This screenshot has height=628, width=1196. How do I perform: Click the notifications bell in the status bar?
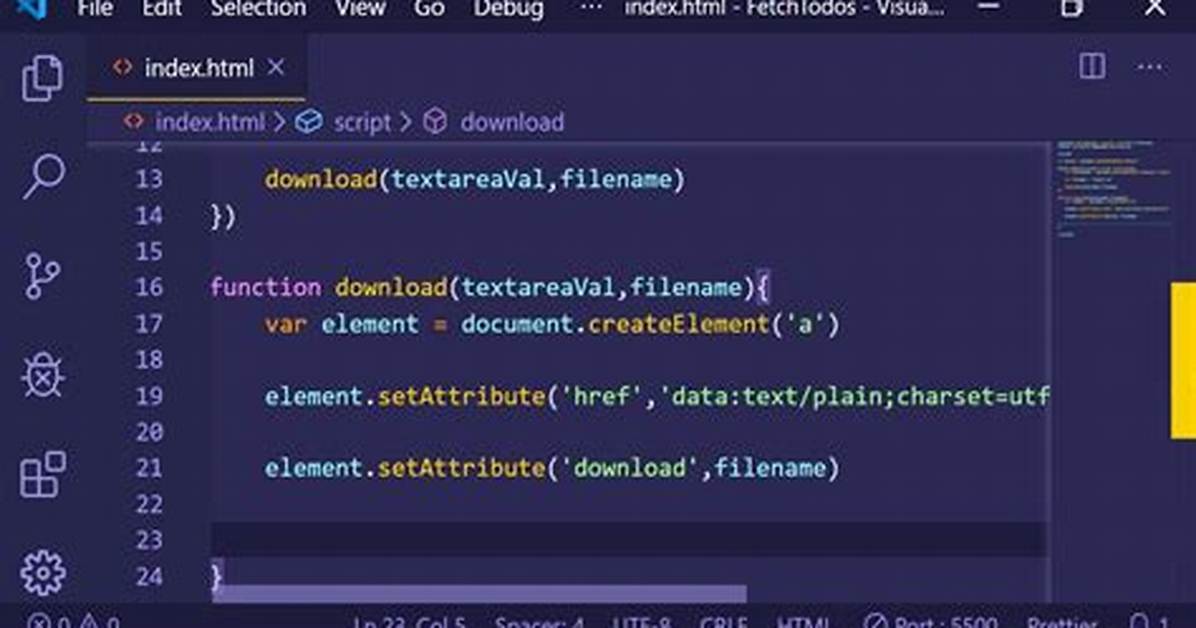(1140, 622)
